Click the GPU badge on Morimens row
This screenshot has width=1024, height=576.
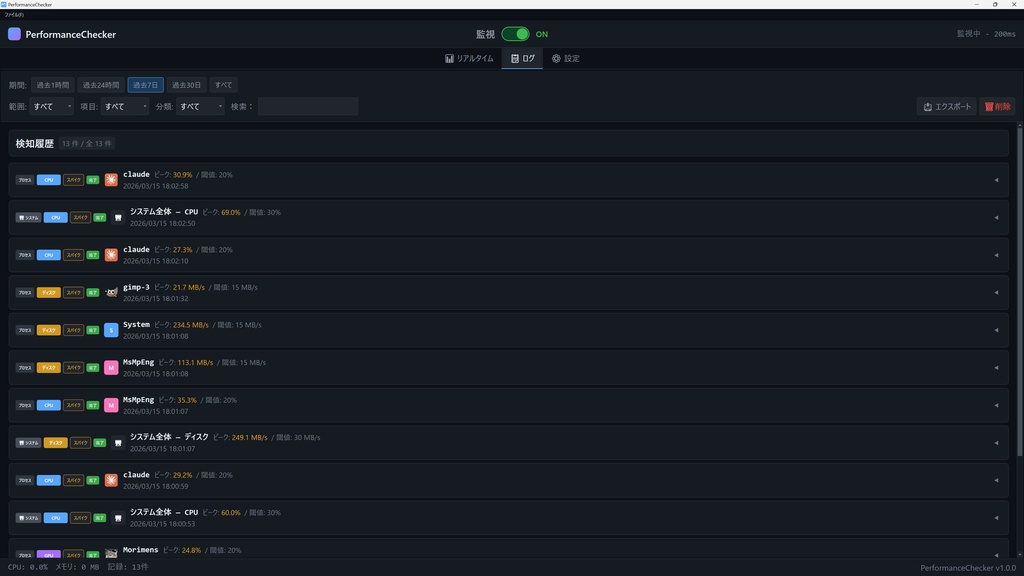pyautogui.click(x=48, y=554)
